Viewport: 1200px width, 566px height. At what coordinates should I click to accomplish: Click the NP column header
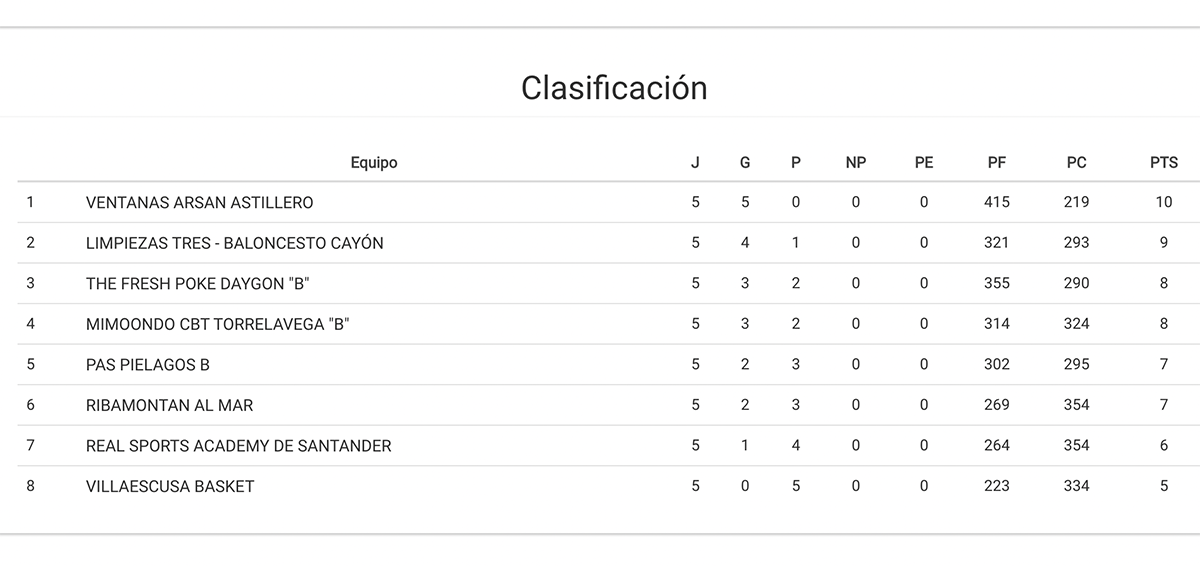(856, 162)
